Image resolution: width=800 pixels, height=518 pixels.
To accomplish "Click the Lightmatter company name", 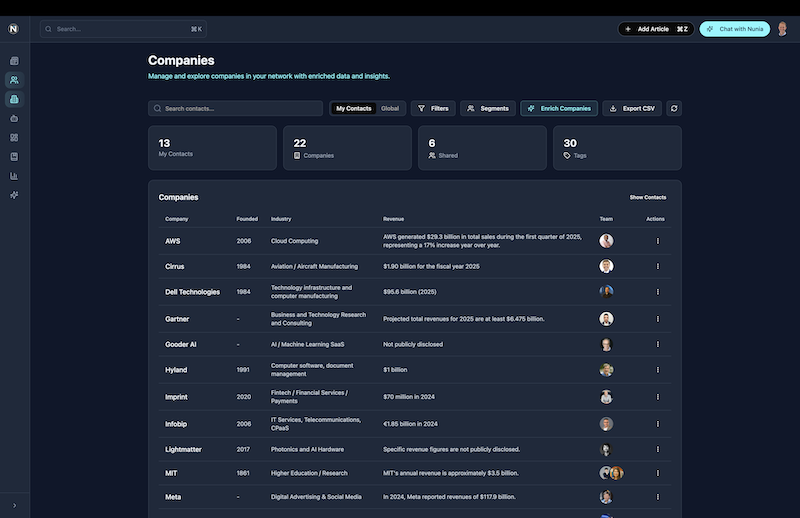I will click(x=183, y=450).
